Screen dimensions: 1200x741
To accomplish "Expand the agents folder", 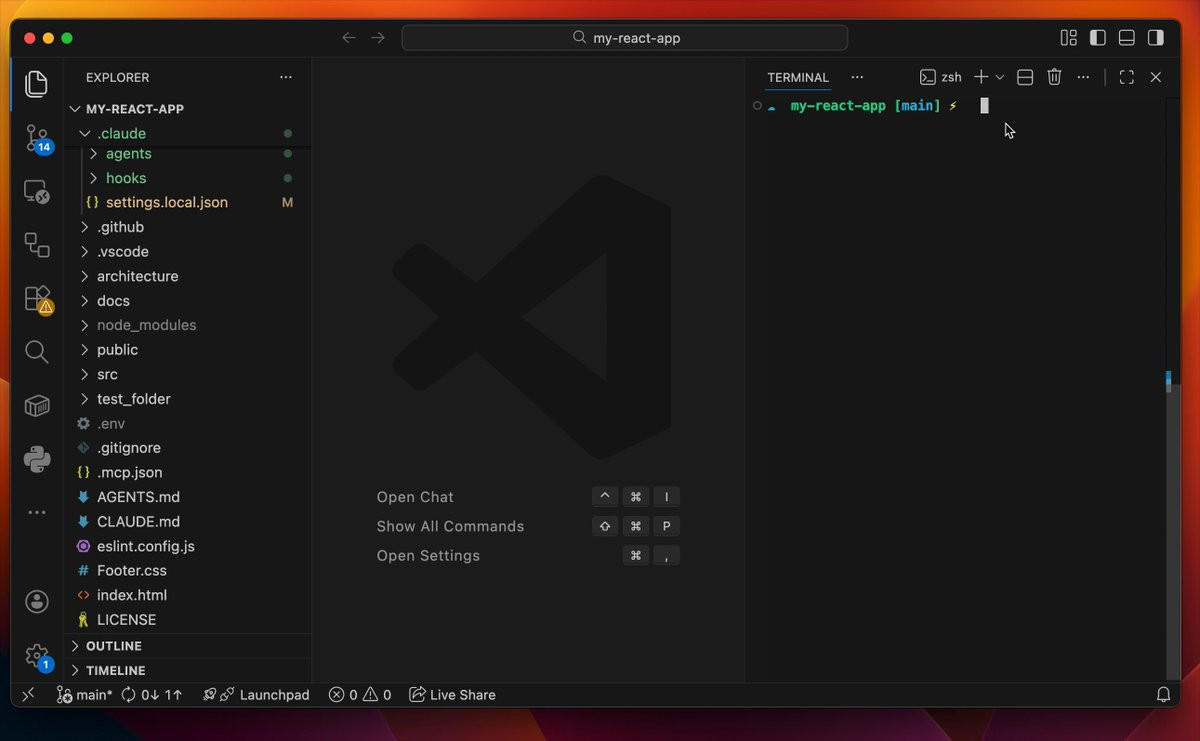I will click(x=188, y=153).
